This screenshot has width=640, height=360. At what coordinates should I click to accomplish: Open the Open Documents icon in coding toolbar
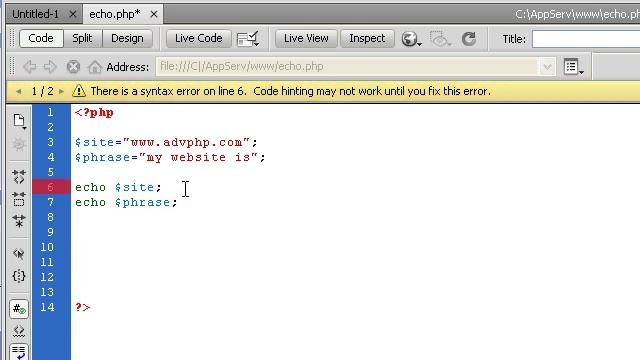point(19,121)
